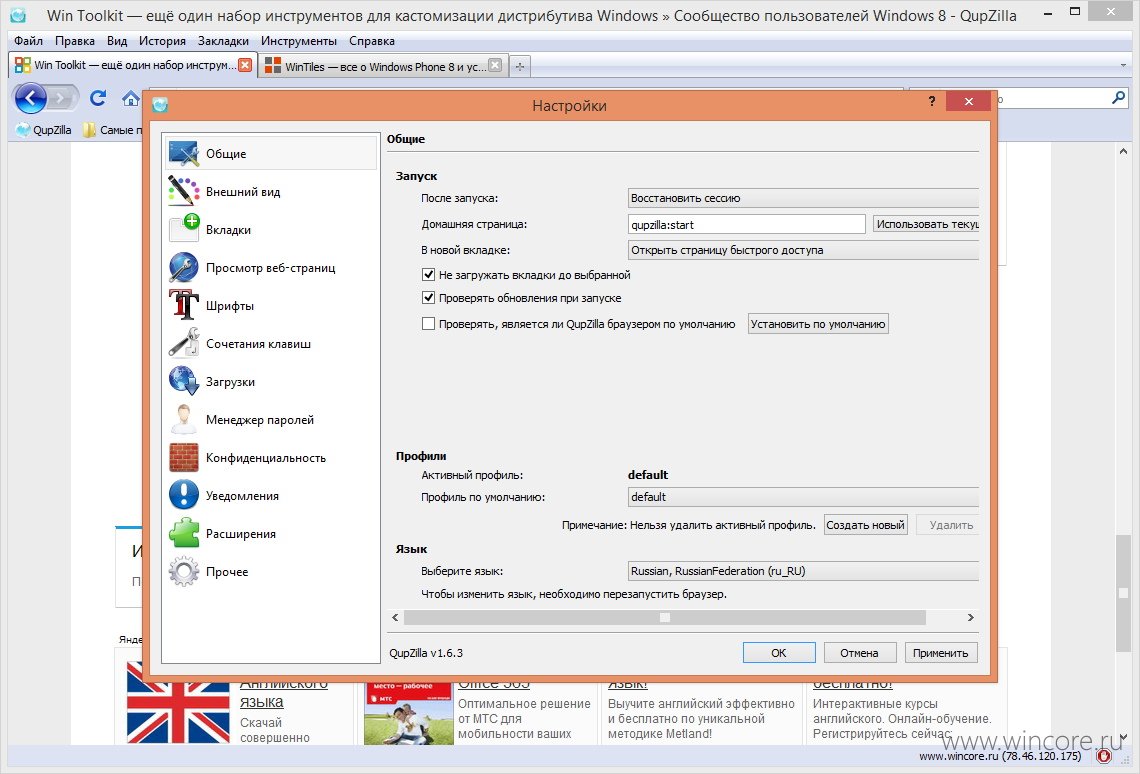Image resolution: width=1140 pixels, height=774 pixels.
Task: Open the Прочее settings category
Action: (270, 572)
